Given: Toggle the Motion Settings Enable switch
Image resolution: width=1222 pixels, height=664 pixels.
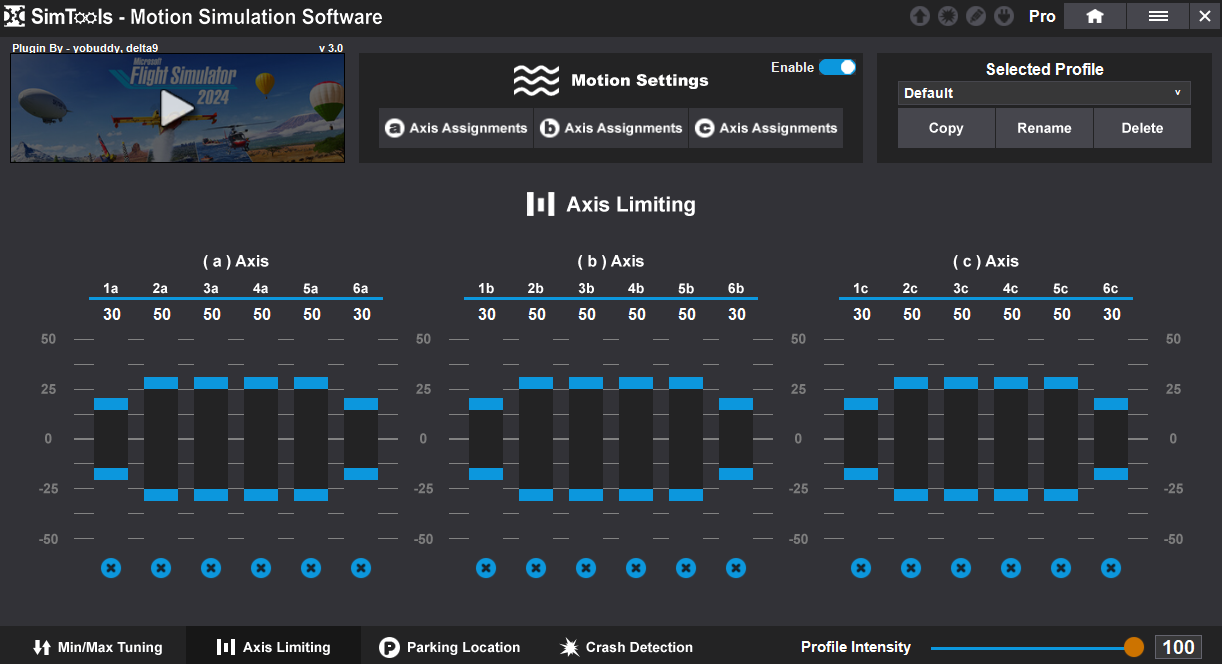Looking at the screenshot, I should (x=837, y=67).
